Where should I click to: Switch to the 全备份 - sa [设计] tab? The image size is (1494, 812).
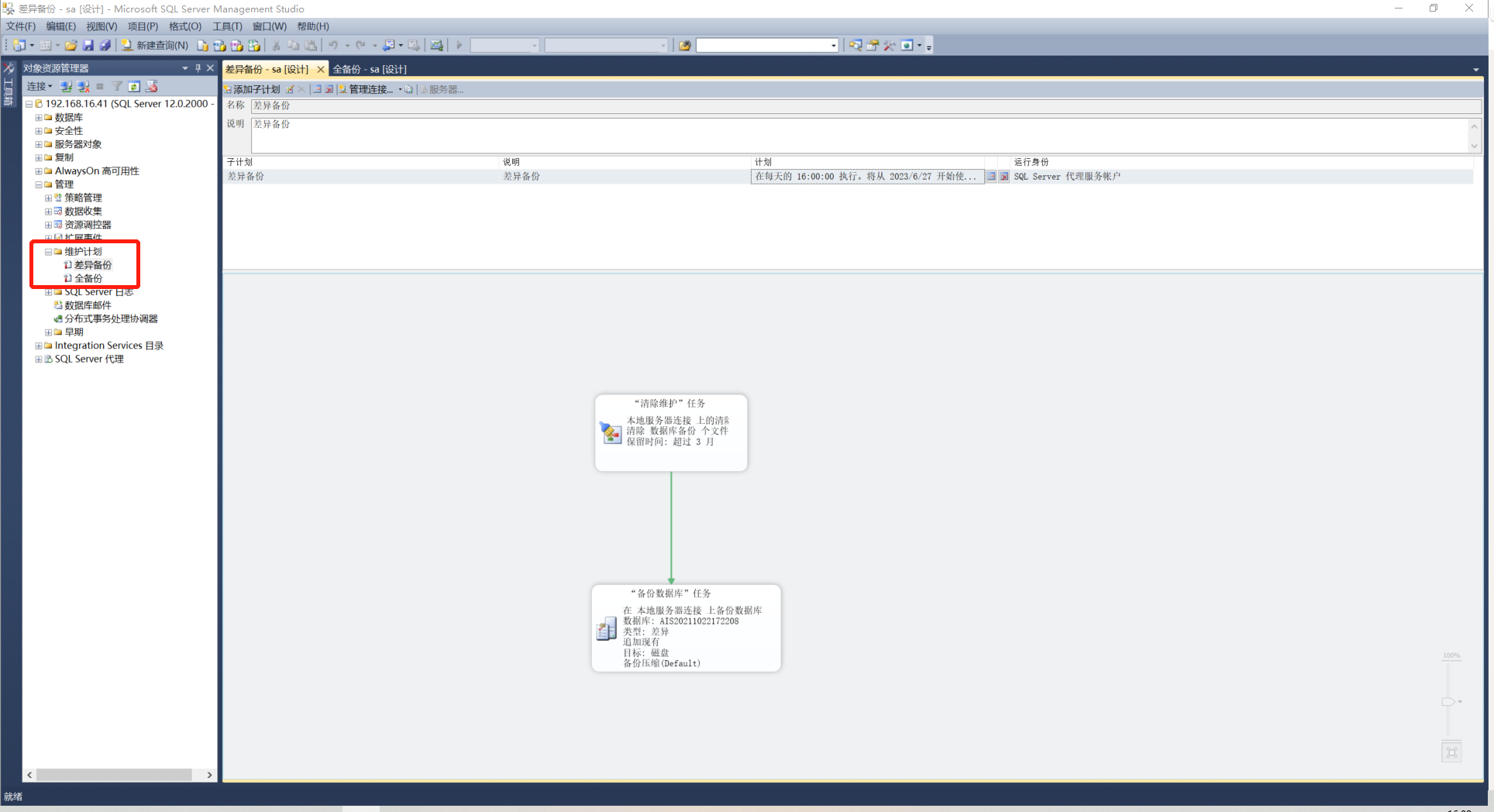[x=370, y=69]
